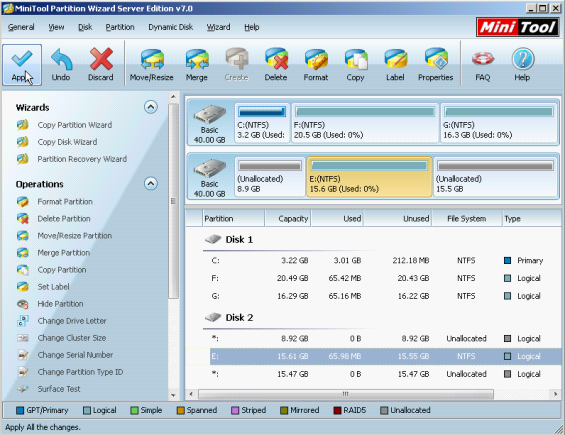The height and width of the screenshot is (435, 565).
Task: Click the GPT/Primary legend color swatch
Action: click(x=20, y=410)
